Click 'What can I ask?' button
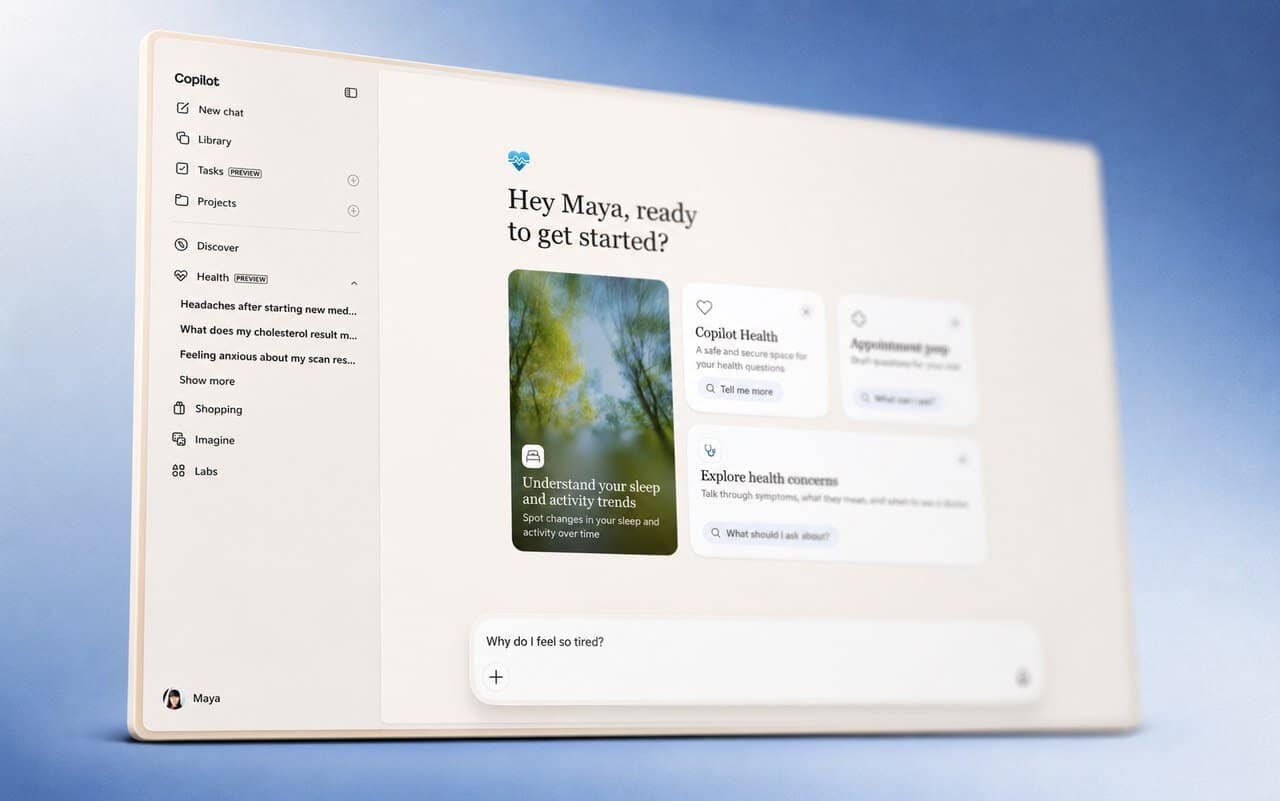The image size is (1280, 801). [897, 400]
